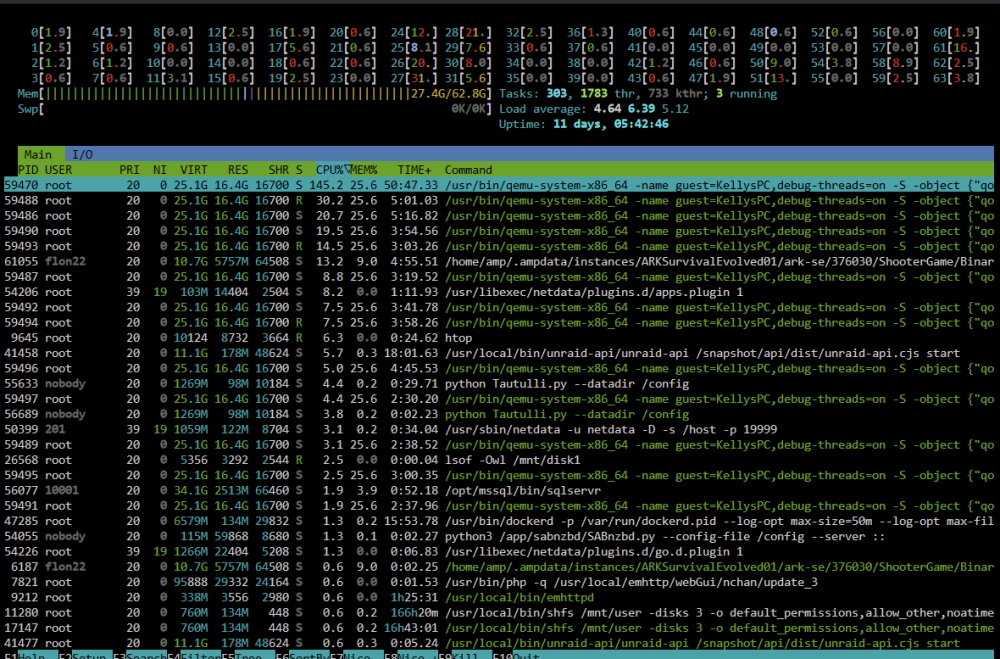Select qemu thread row PID 59488
1000x659 pixels.
tap(499, 200)
